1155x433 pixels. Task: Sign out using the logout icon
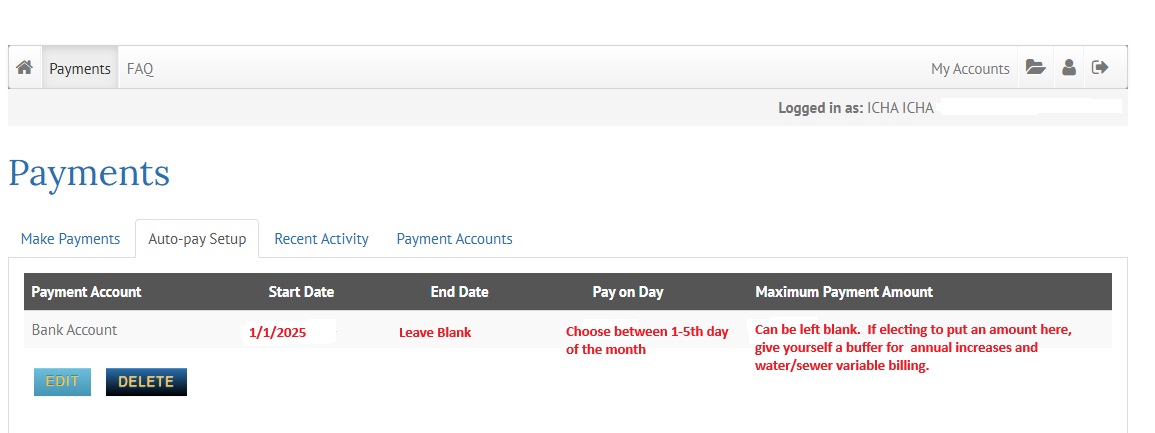click(1100, 68)
